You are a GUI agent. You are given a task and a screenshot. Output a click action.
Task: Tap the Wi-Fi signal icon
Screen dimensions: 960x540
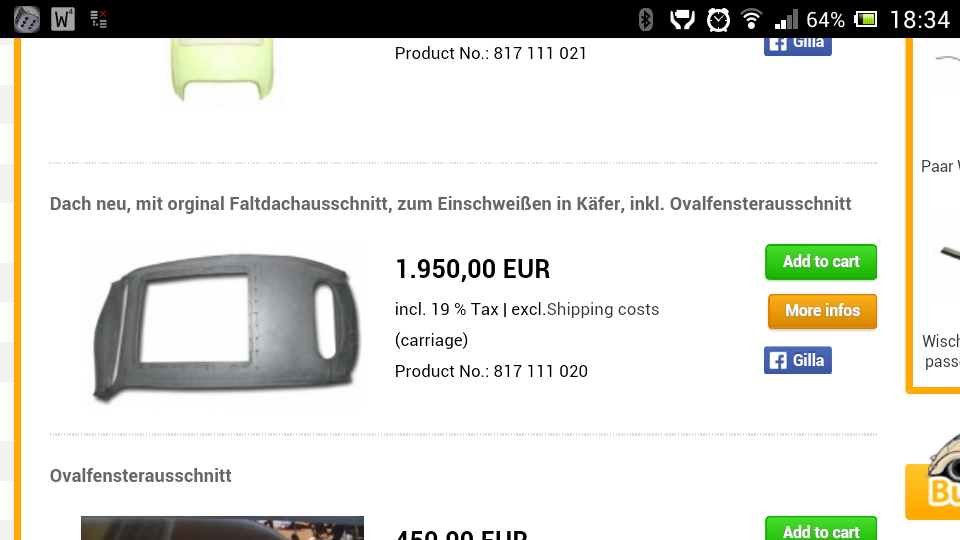tap(751, 20)
